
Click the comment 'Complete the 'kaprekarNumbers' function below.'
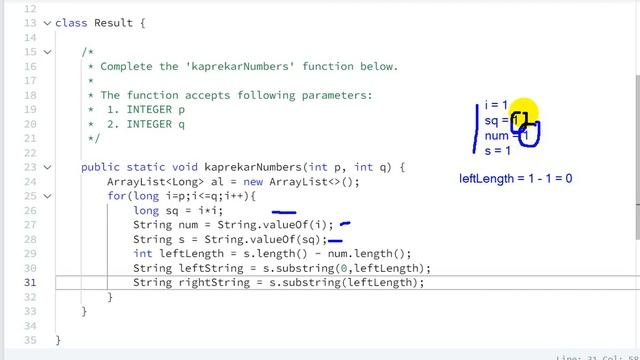click(x=249, y=66)
